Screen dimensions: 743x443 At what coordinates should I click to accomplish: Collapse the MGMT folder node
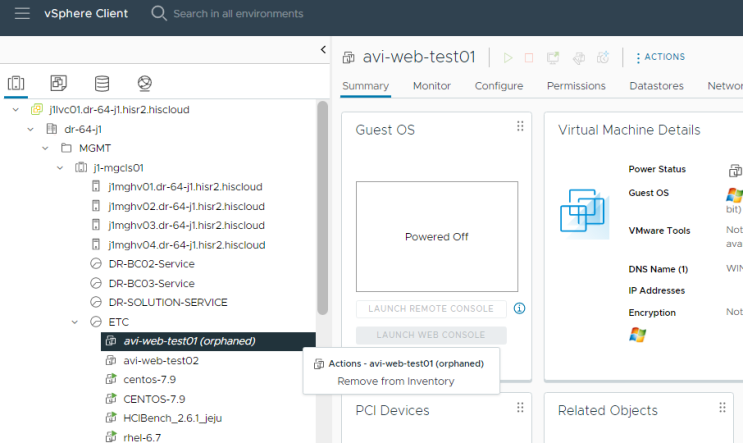point(46,148)
